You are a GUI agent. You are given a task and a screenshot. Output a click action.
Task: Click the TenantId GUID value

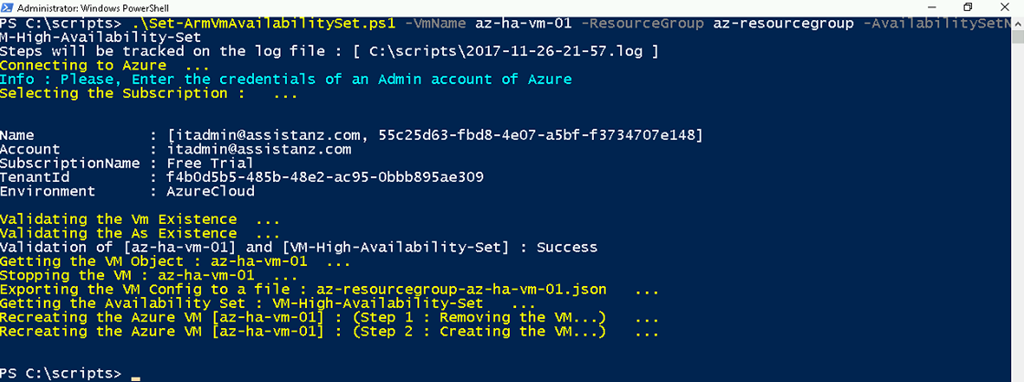coord(325,178)
